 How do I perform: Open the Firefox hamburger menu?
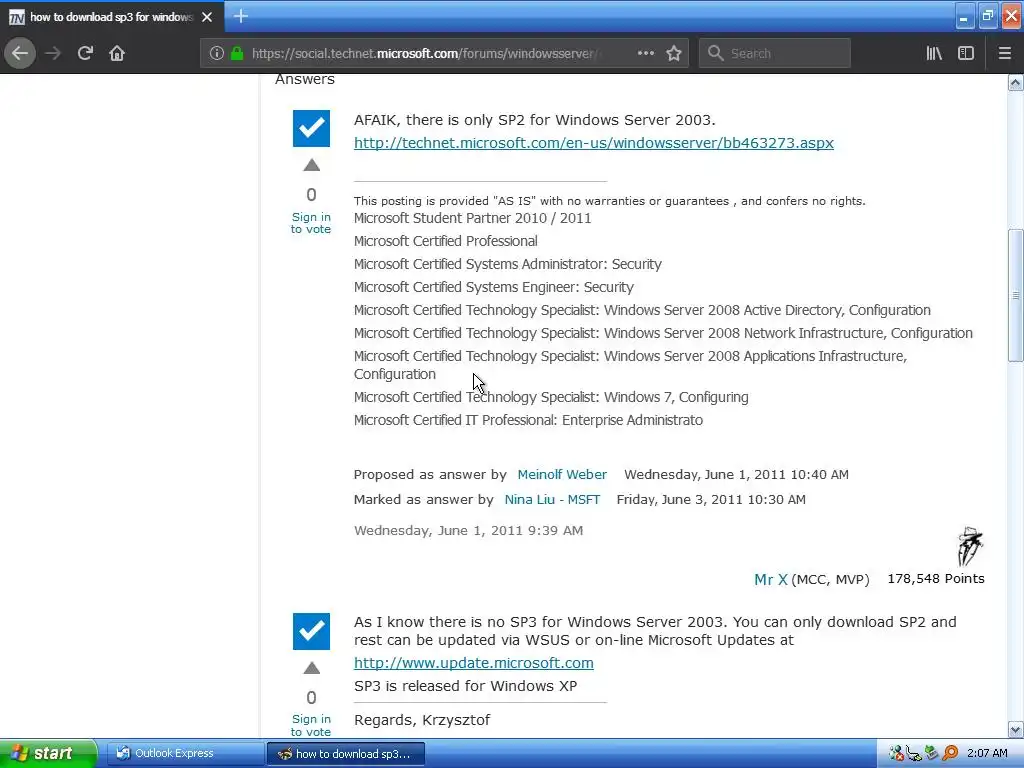pyautogui.click(x=1005, y=53)
